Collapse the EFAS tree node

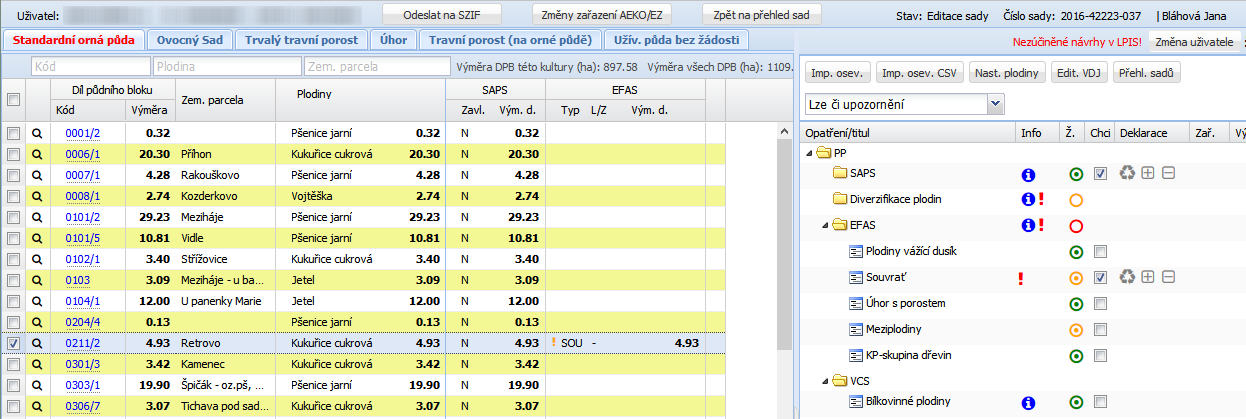coord(825,226)
